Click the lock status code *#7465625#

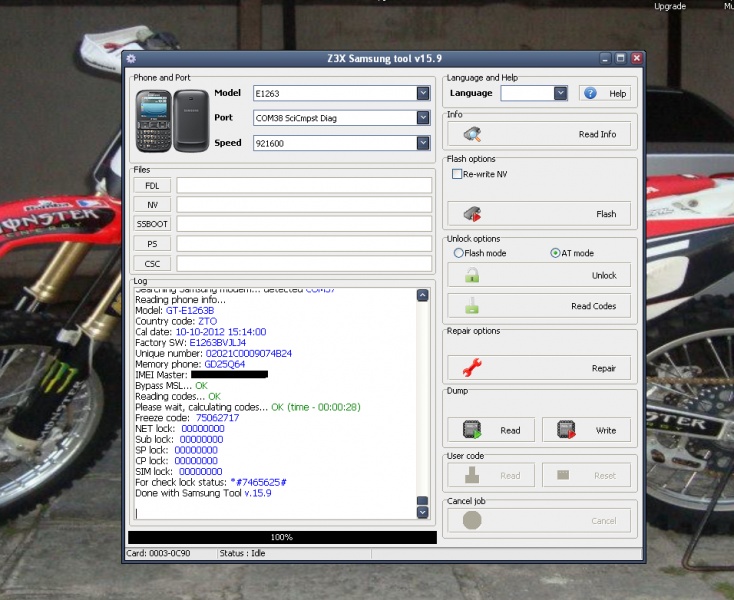point(258,482)
